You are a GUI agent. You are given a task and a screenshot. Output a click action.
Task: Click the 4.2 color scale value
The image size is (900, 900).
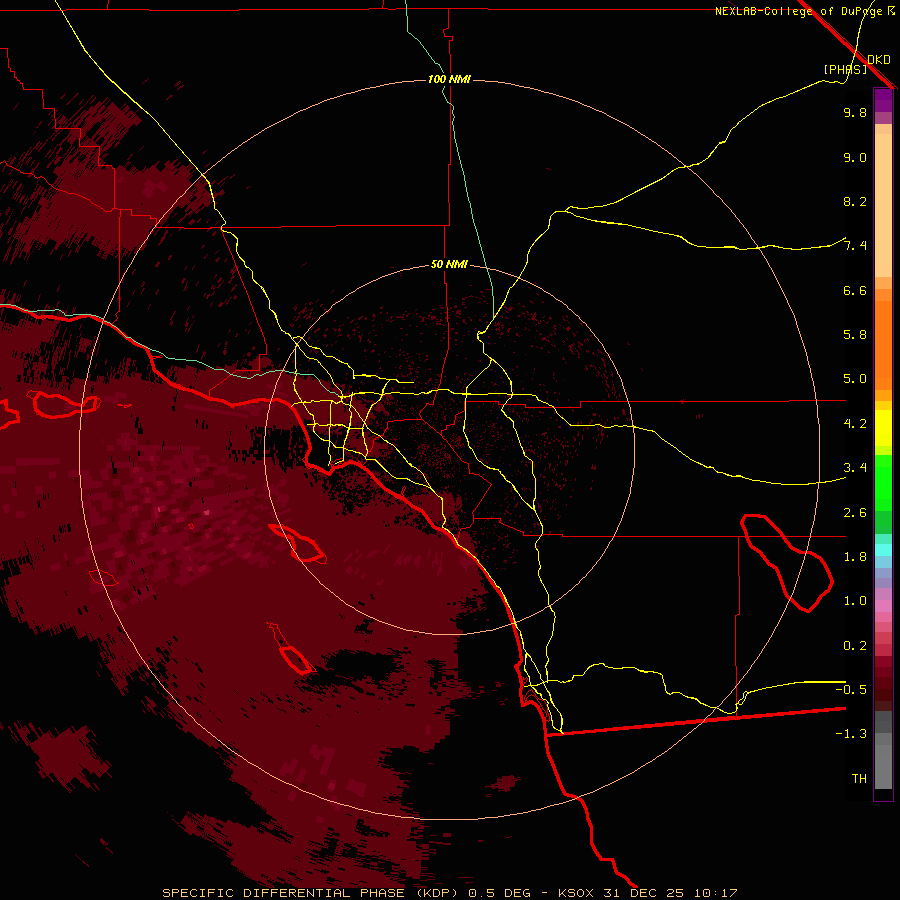pos(855,424)
